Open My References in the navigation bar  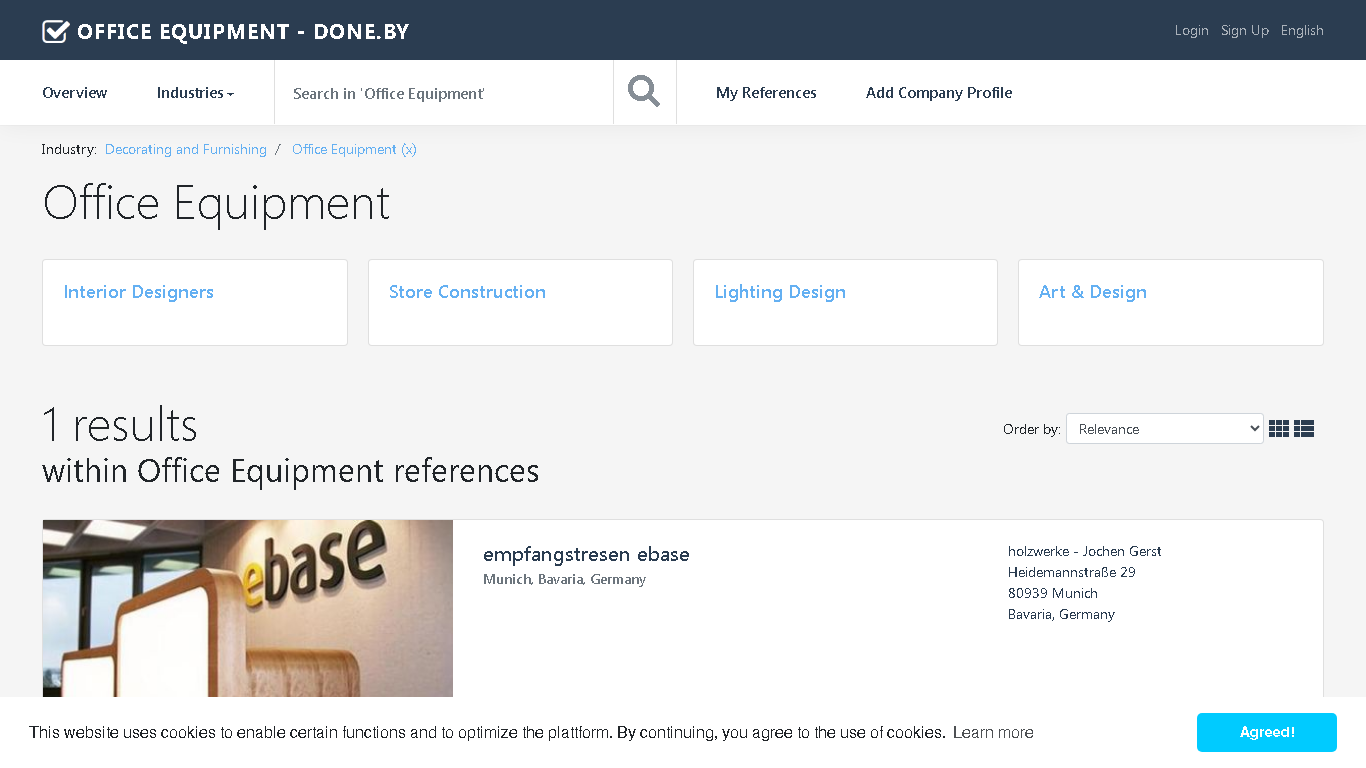[x=766, y=92]
